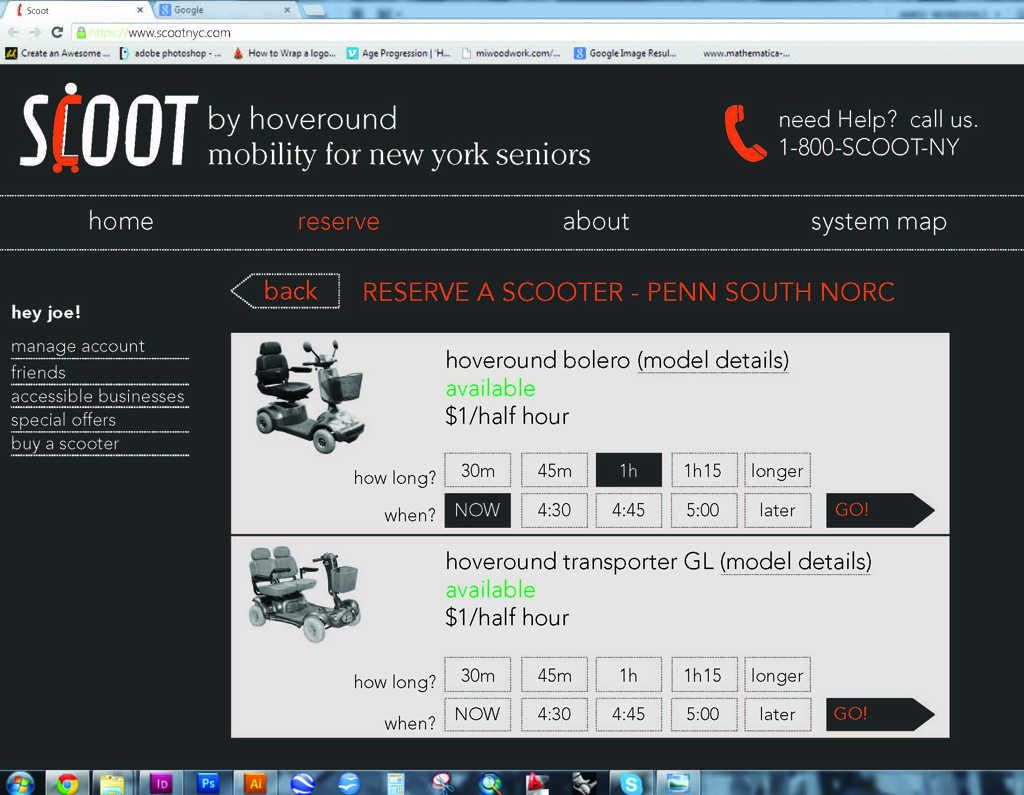Open the miwoodwork.com bookmark
The width and height of the screenshot is (1024, 795).
pyautogui.click(x=511, y=54)
